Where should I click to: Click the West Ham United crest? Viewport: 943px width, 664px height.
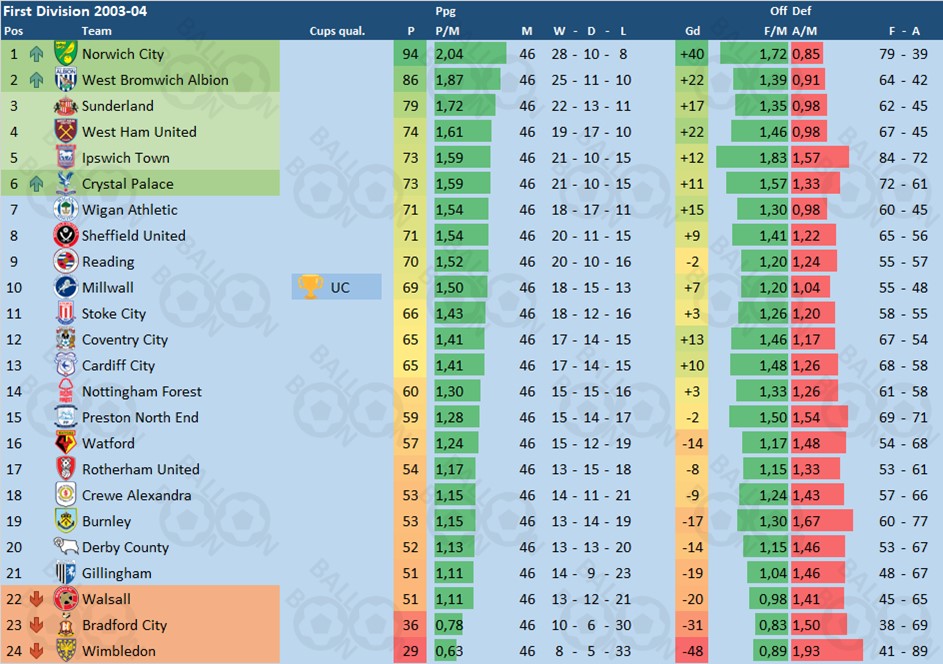pos(66,131)
